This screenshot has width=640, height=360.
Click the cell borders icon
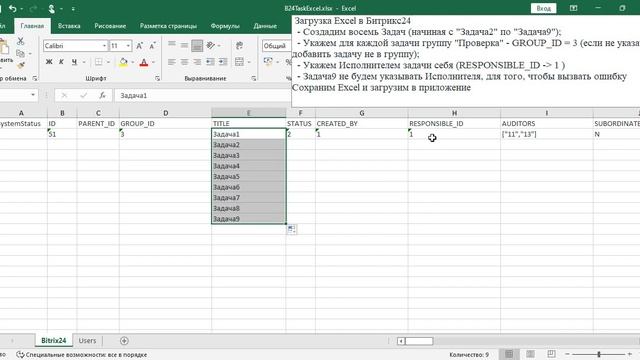(99, 62)
